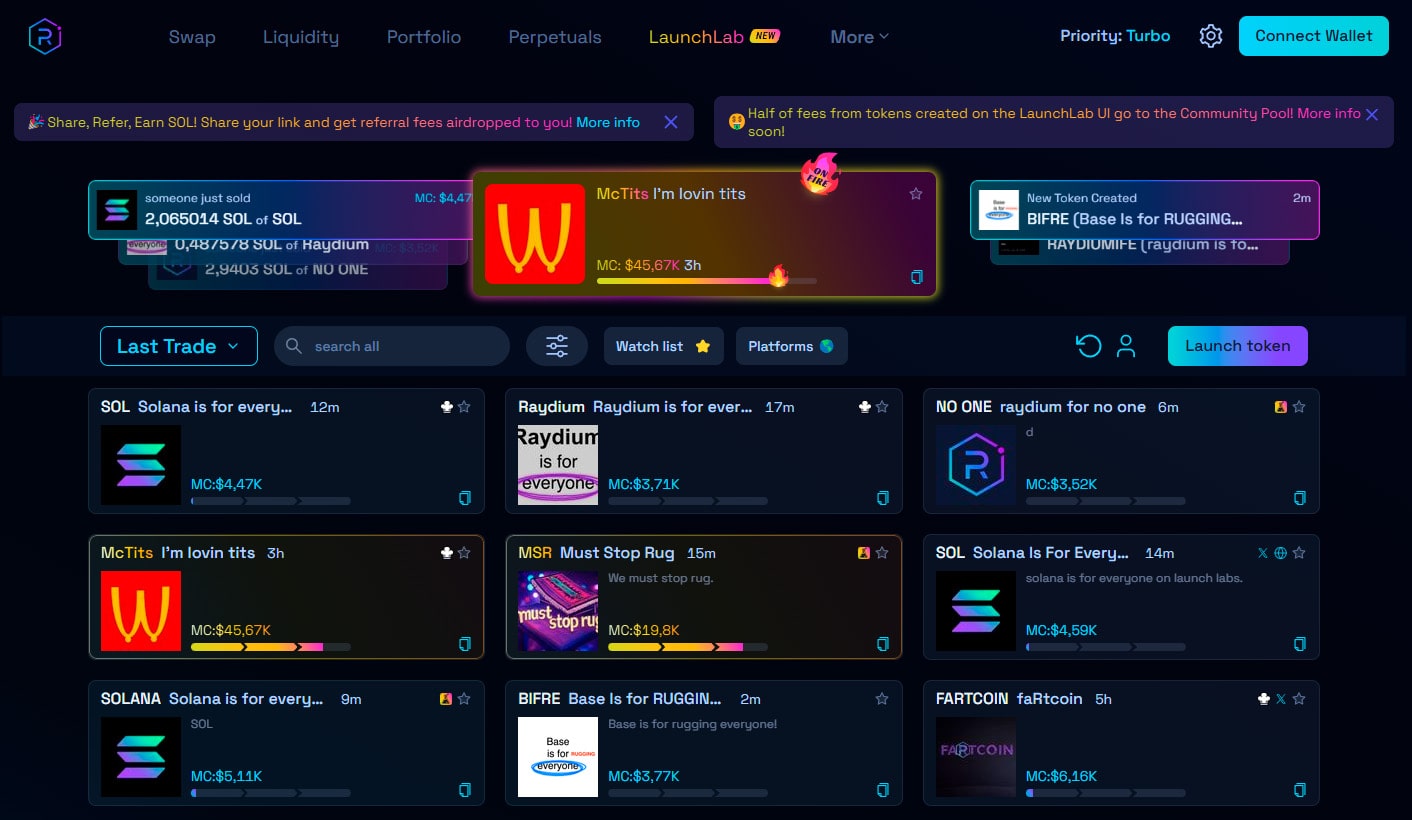Expand the More navigation menu
The height and width of the screenshot is (820, 1412).
[x=859, y=37]
